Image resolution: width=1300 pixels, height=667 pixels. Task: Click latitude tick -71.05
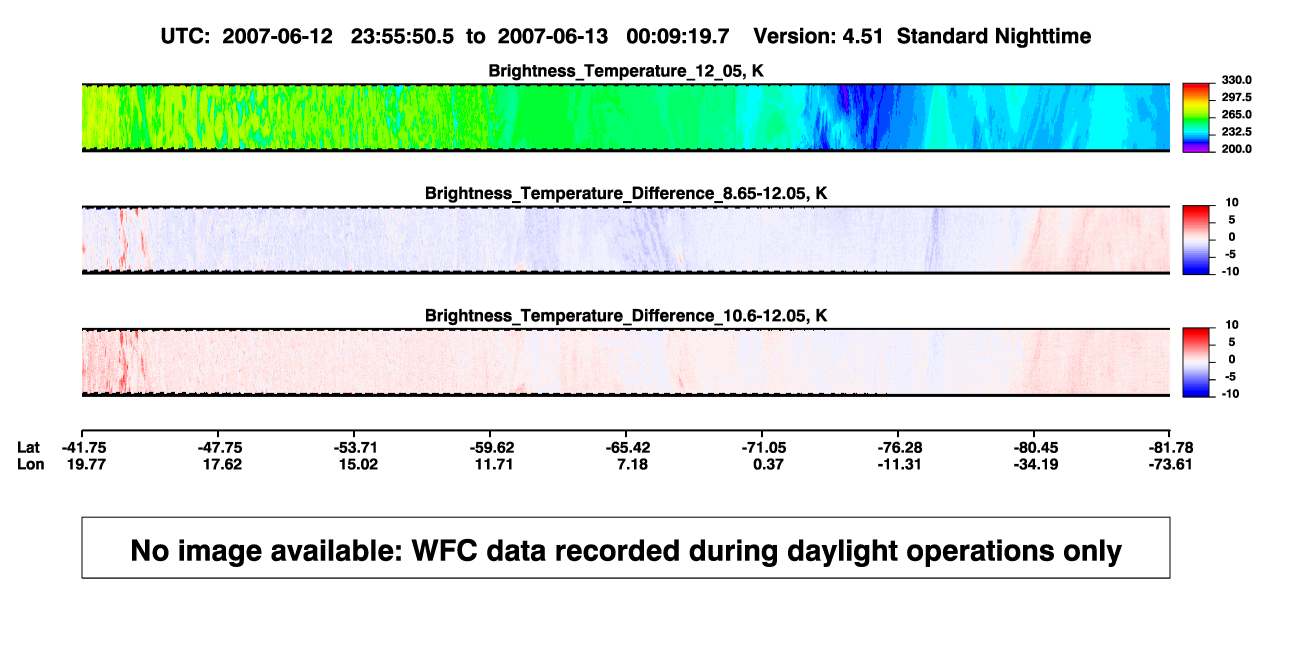(762, 447)
